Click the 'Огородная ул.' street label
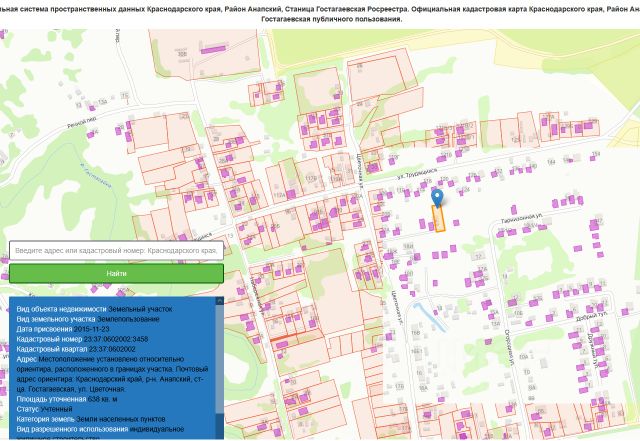The height and width of the screenshot is (441, 640). point(508,347)
